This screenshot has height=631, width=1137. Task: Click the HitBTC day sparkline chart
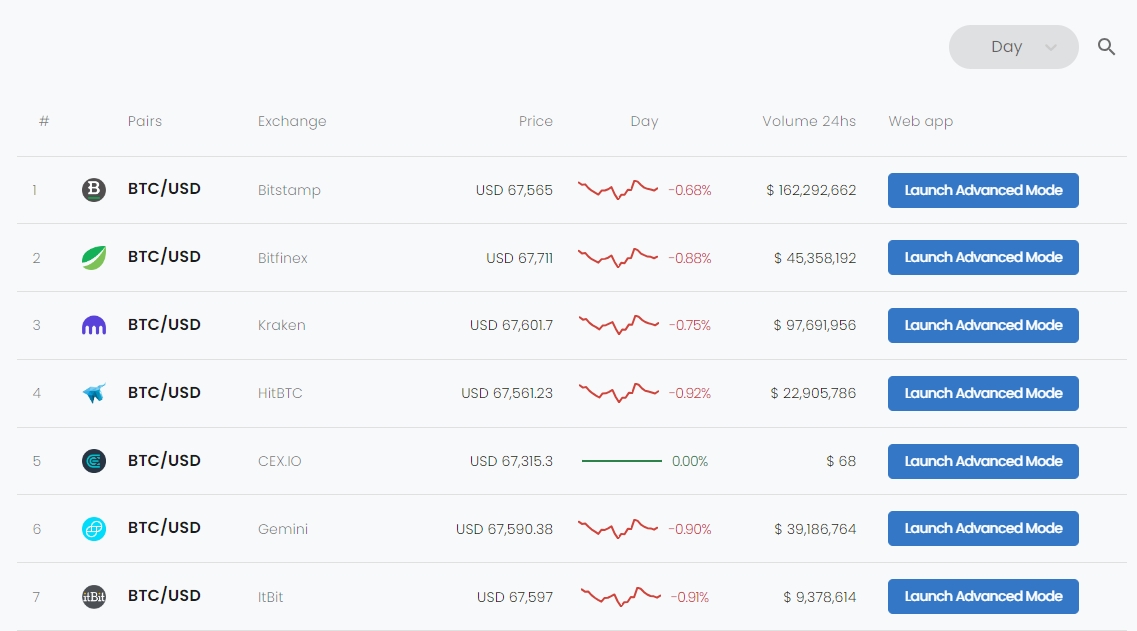tap(618, 392)
